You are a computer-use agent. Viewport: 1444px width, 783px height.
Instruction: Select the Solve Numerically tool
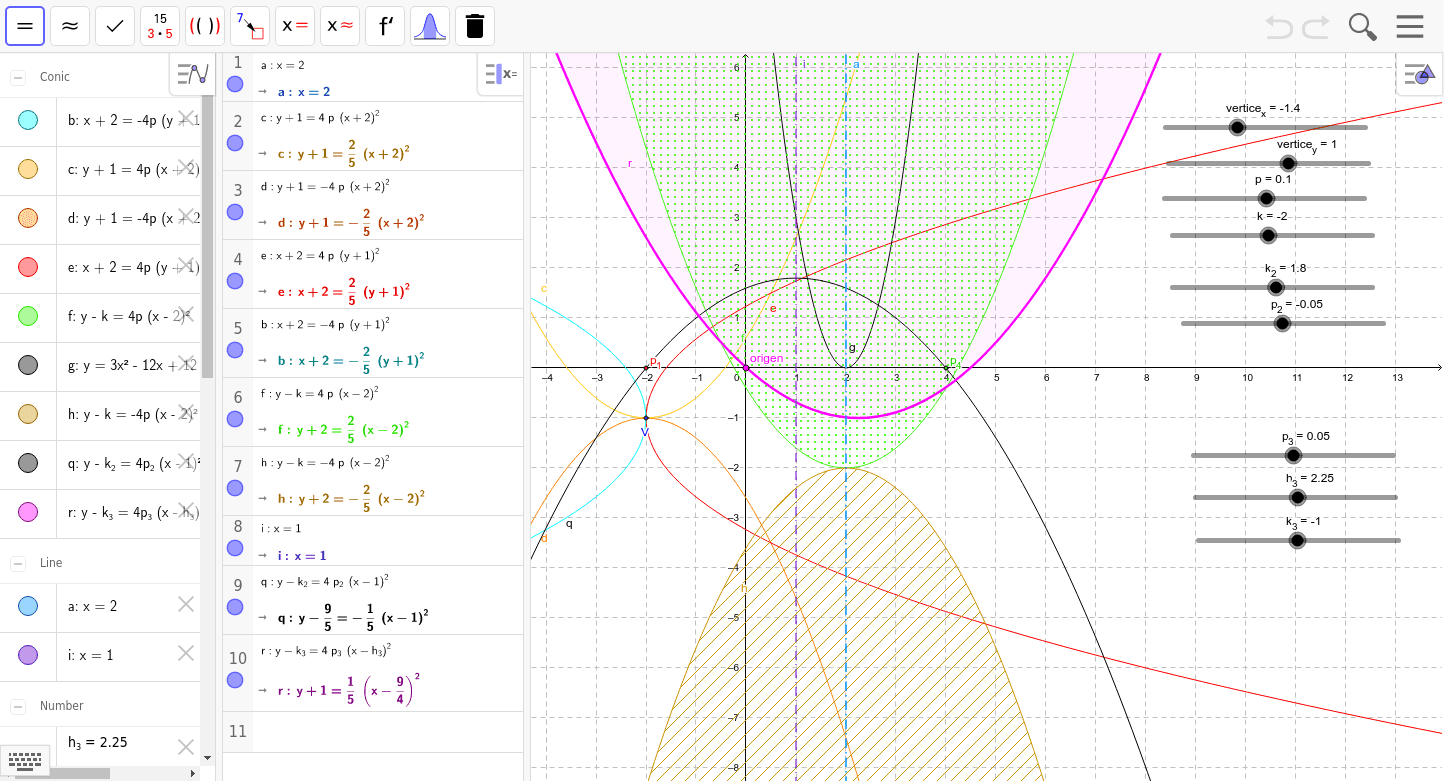340,26
